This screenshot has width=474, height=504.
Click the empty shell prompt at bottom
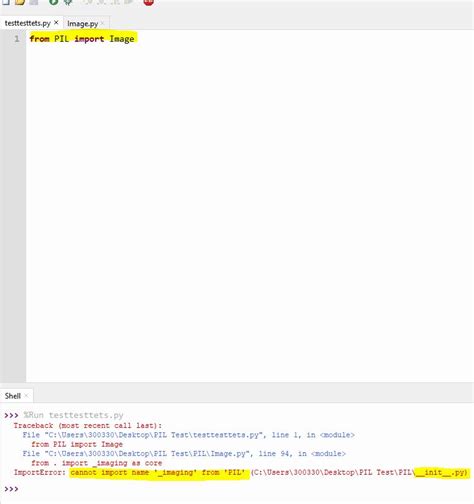click(11, 489)
